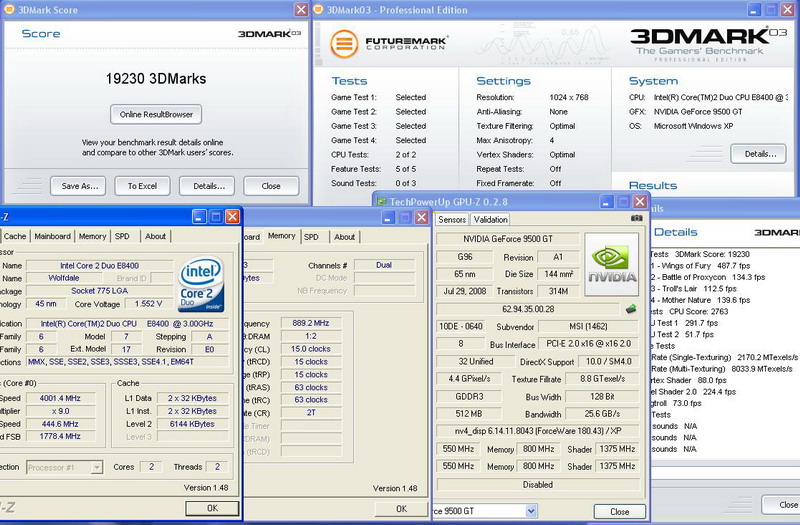
Task: Switch to the Validation tab in GPU-Z
Action: pos(490,219)
